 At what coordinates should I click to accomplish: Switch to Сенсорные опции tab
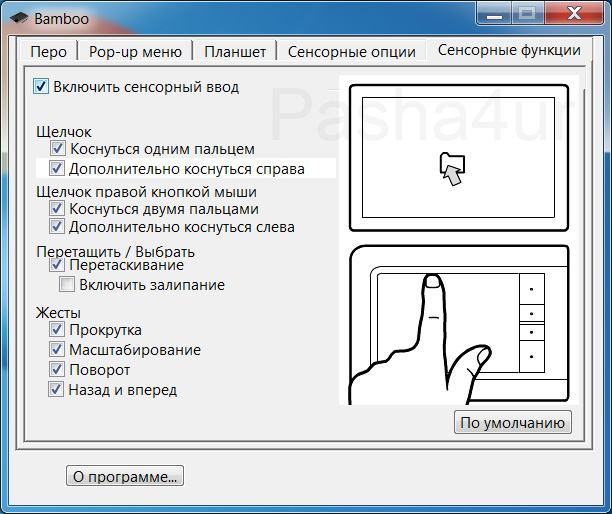(x=351, y=51)
